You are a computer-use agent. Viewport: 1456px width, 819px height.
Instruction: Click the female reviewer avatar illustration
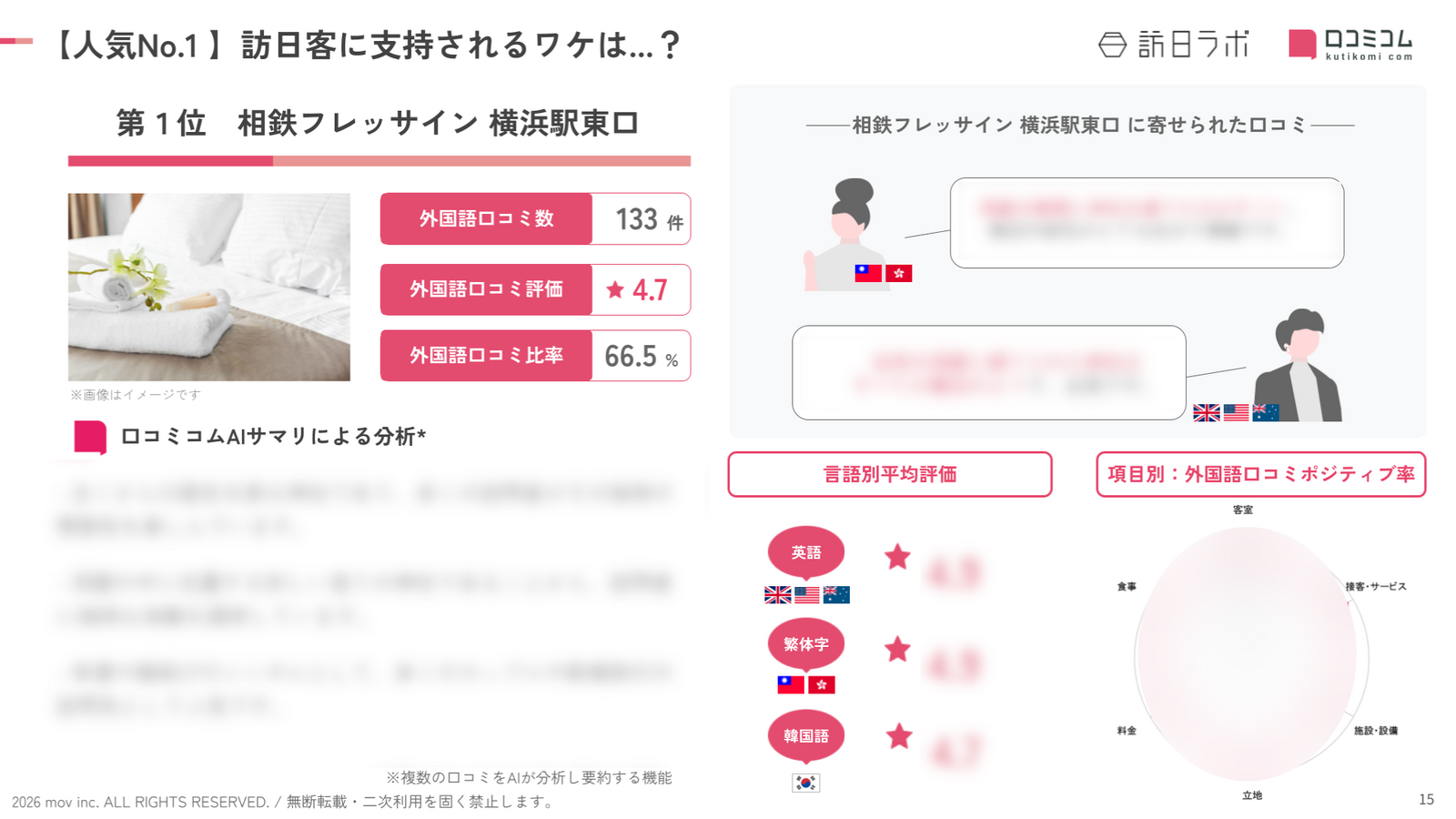pyautogui.click(x=847, y=234)
